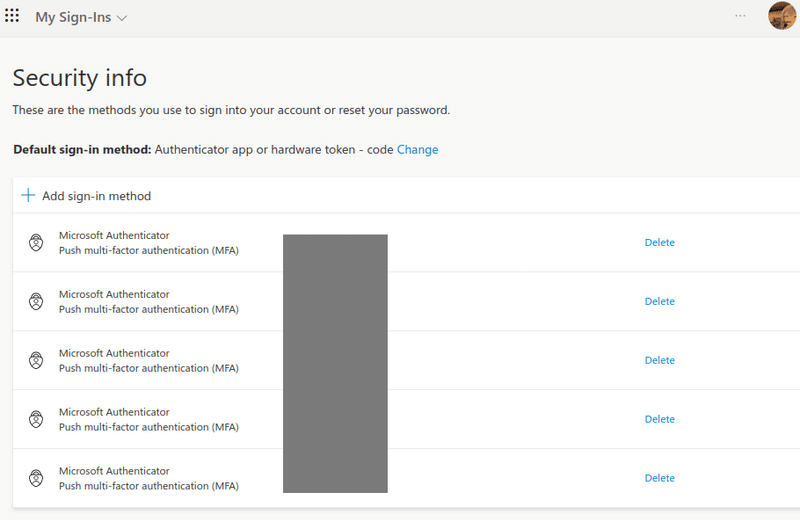
Task: Click the fifth Microsoft Authenticator icon
Action: [36, 478]
